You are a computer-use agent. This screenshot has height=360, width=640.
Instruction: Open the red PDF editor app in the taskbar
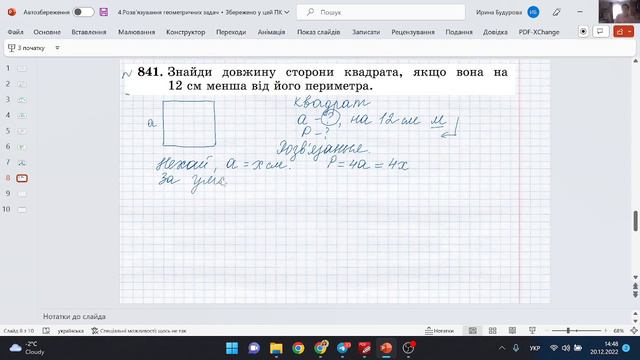364,348
